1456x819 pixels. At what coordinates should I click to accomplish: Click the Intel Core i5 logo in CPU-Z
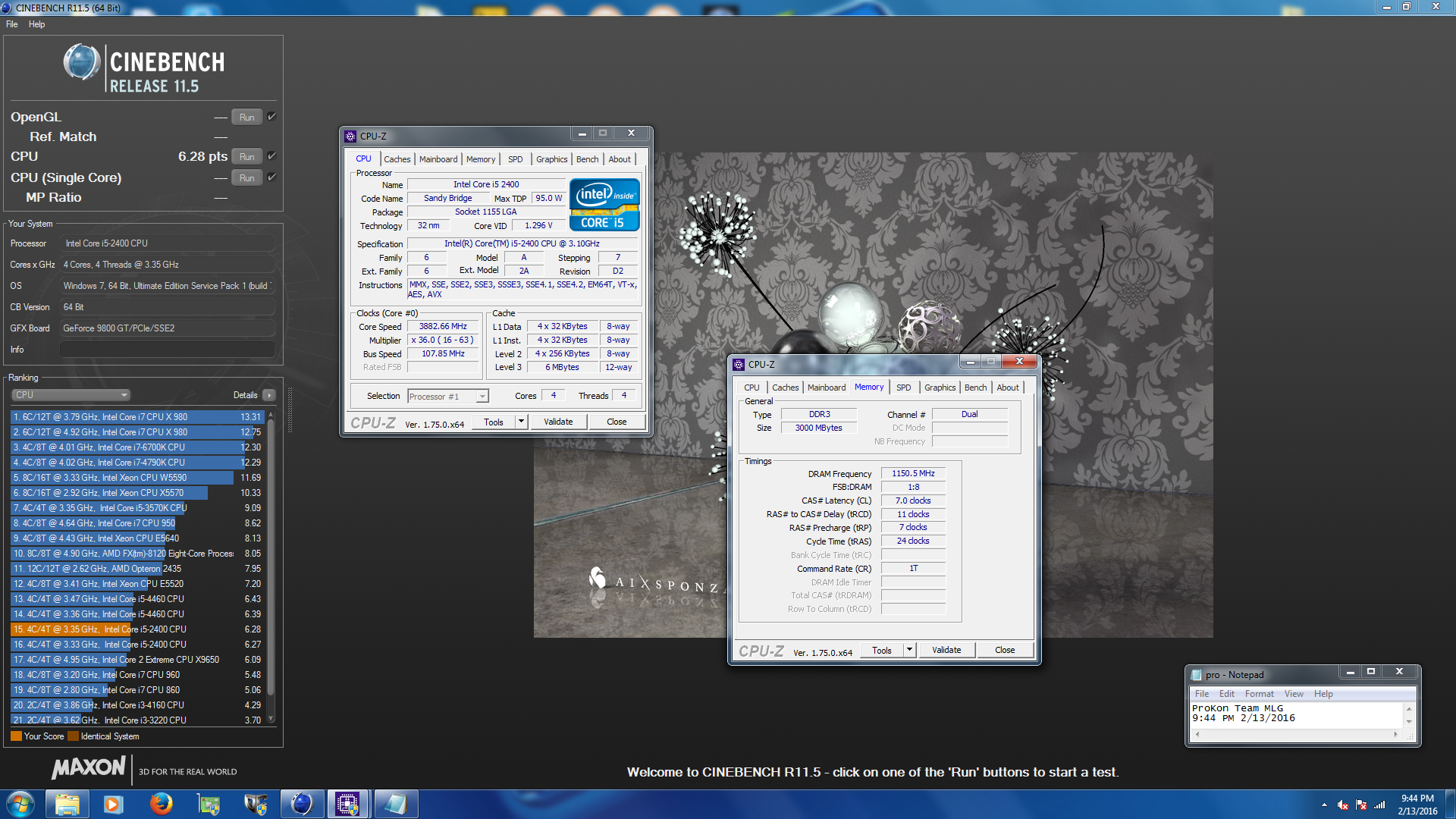coord(604,205)
